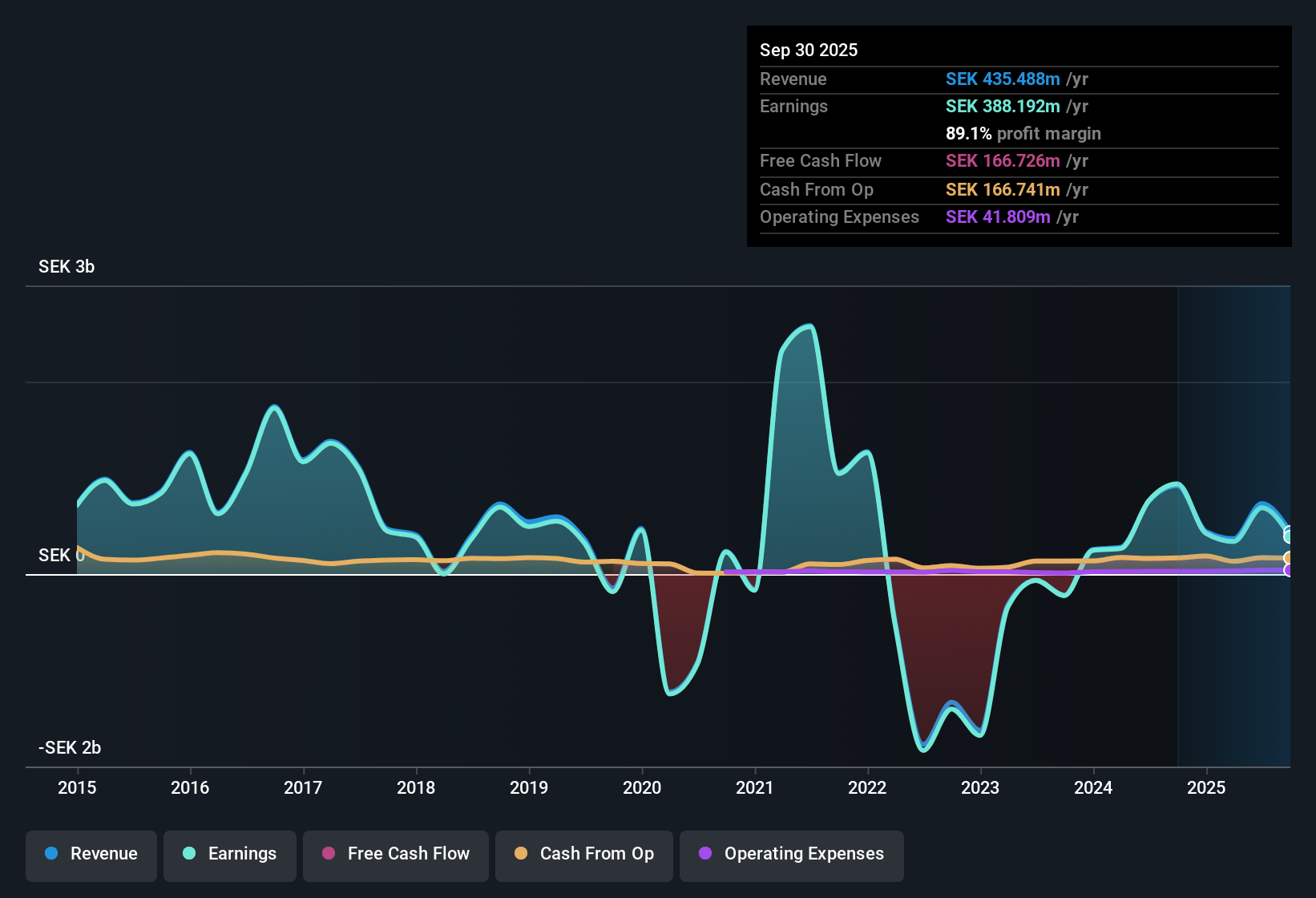Toggle Cash From Op legend item
Viewport: 1316px width, 898px height.
pos(584,855)
